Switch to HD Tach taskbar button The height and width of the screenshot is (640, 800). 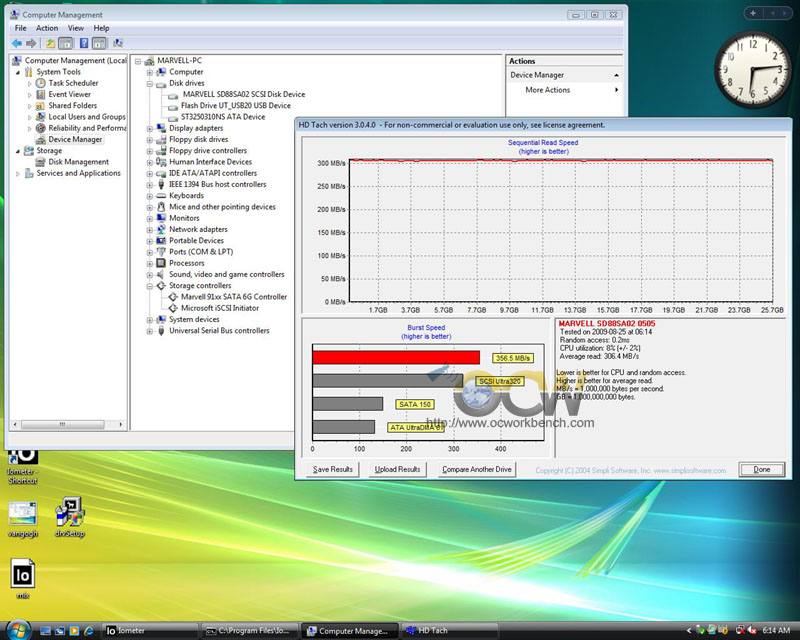click(x=449, y=631)
